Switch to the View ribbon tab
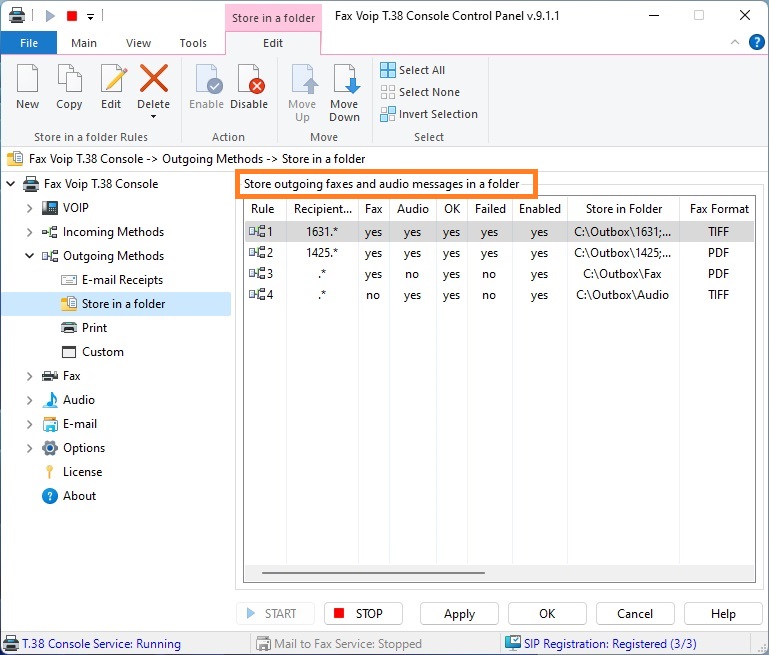This screenshot has height=655, width=769. click(138, 43)
